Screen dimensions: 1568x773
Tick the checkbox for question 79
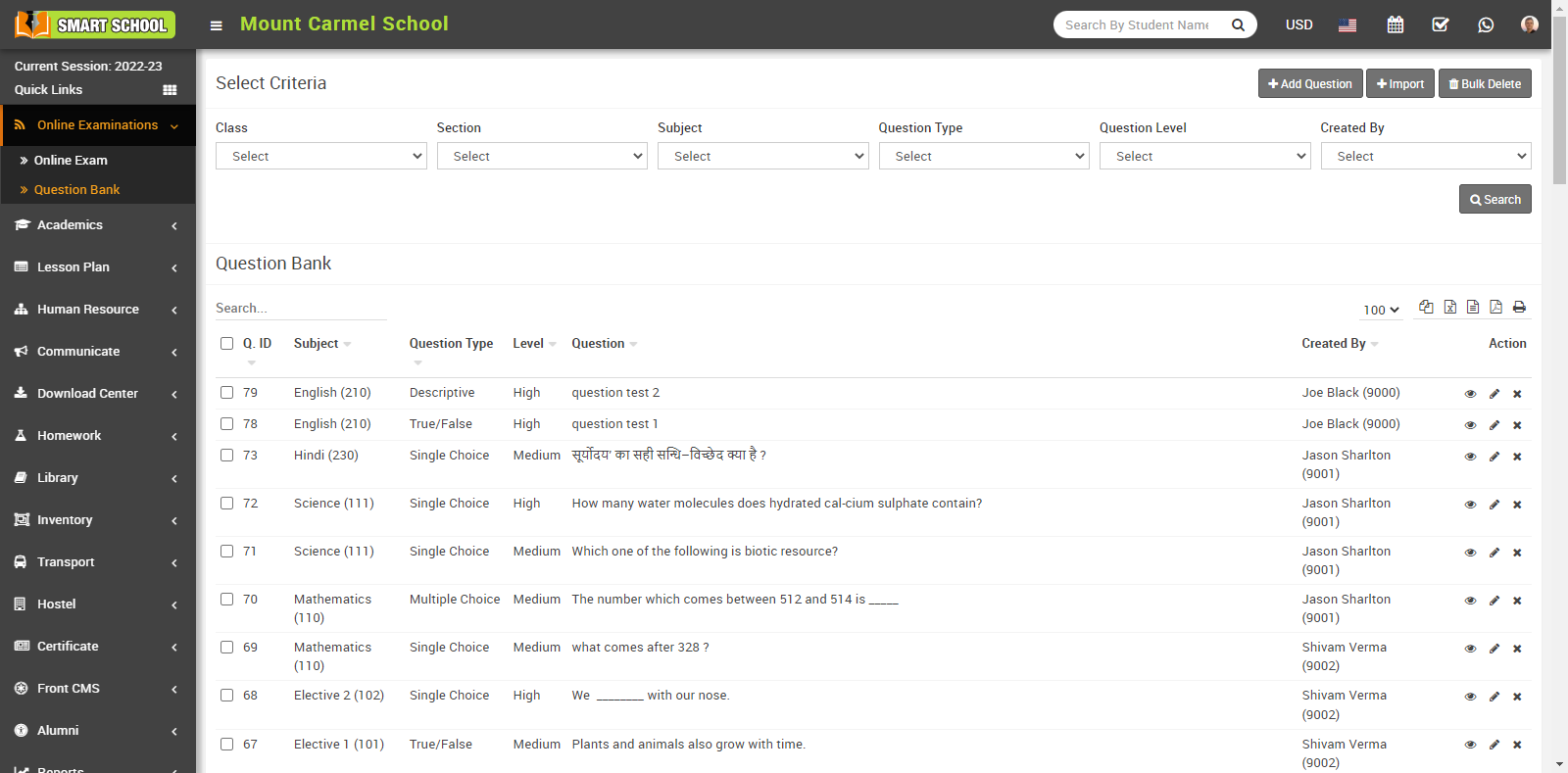click(x=226, y=393)
